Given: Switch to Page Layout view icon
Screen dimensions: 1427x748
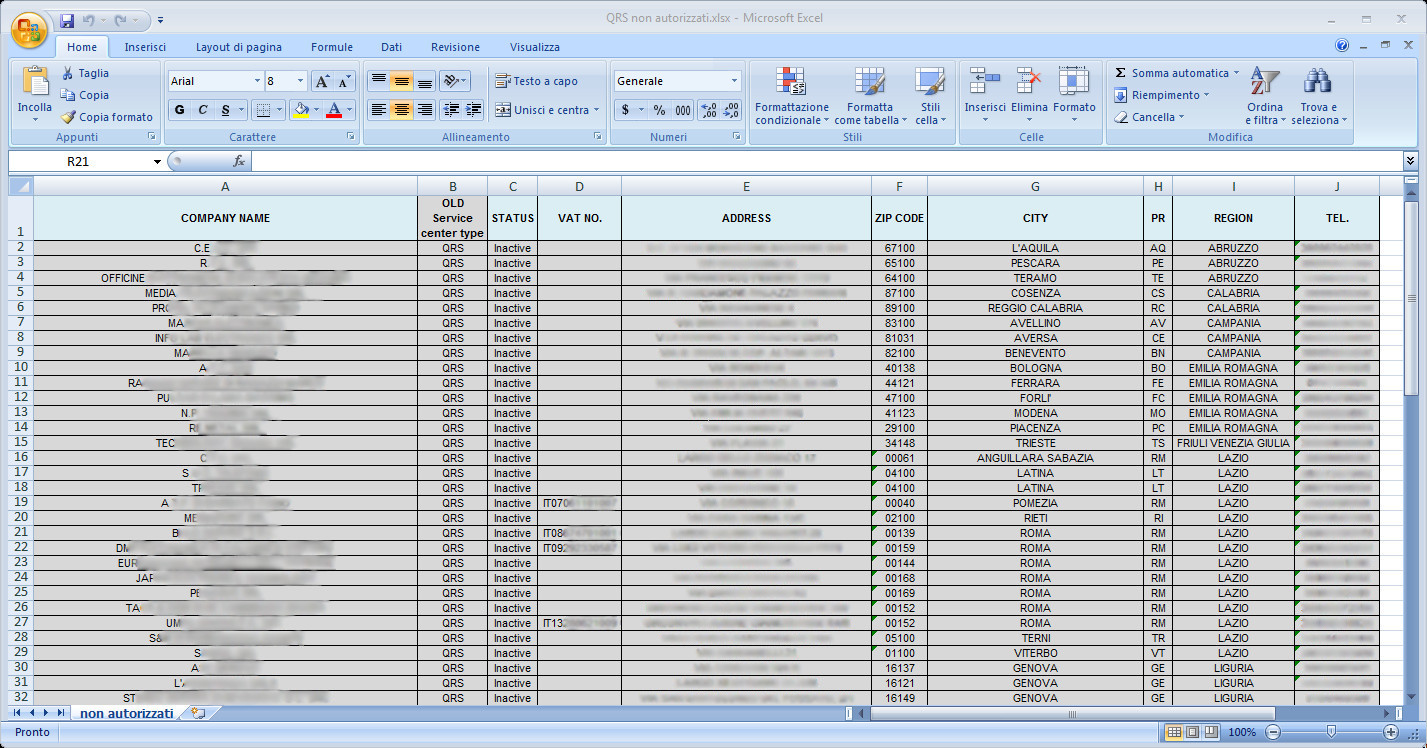Looking at the screenshot, I should click(x=1192, y=732).
